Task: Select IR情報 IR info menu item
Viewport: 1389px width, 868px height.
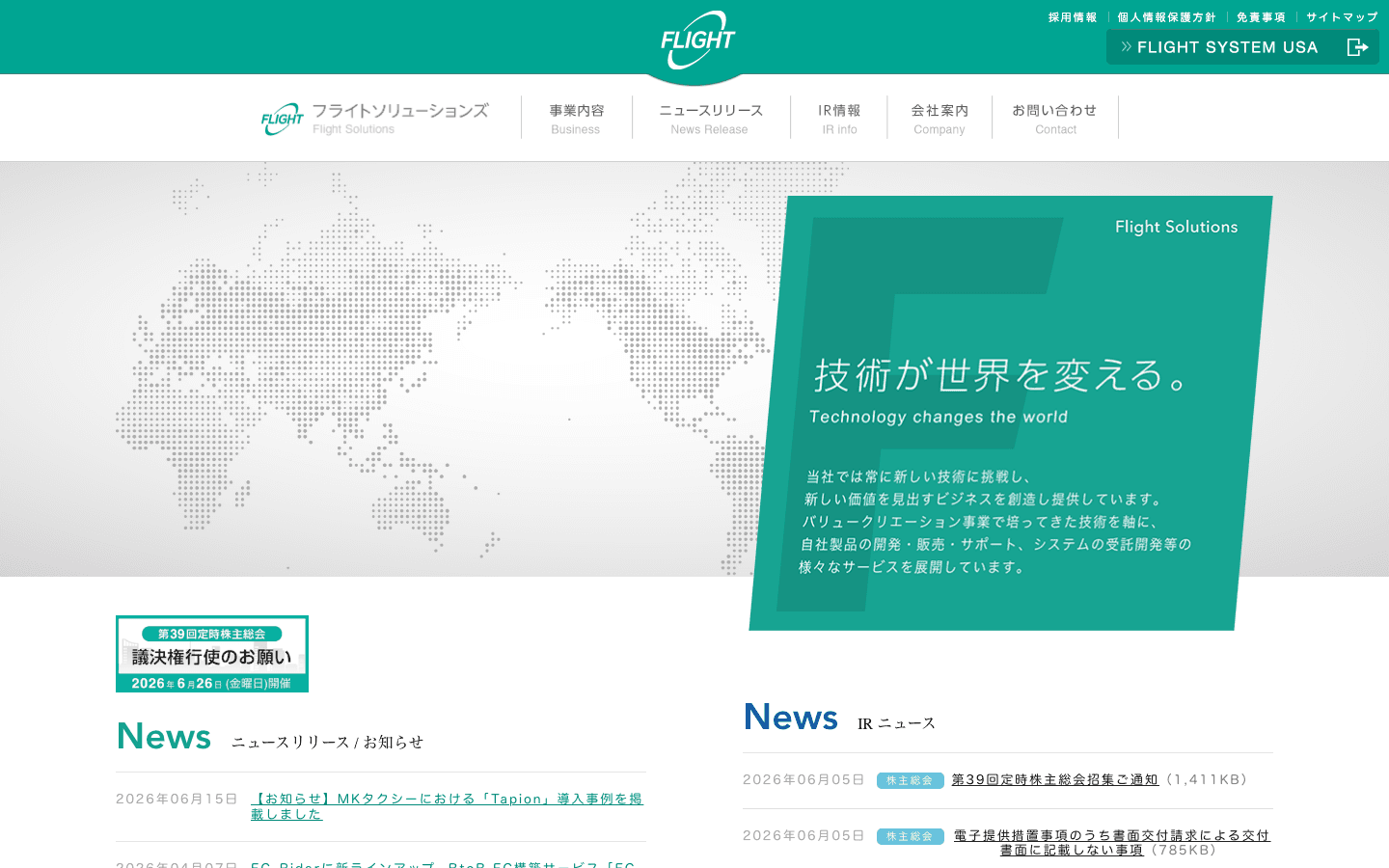Action: (839, 119)
